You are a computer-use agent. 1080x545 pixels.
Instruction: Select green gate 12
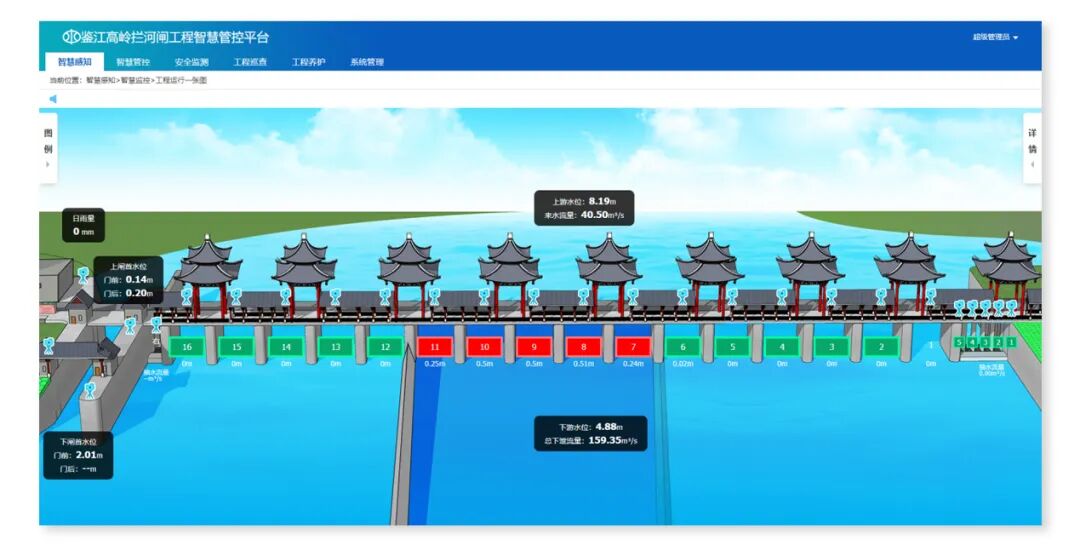(385, 347)
